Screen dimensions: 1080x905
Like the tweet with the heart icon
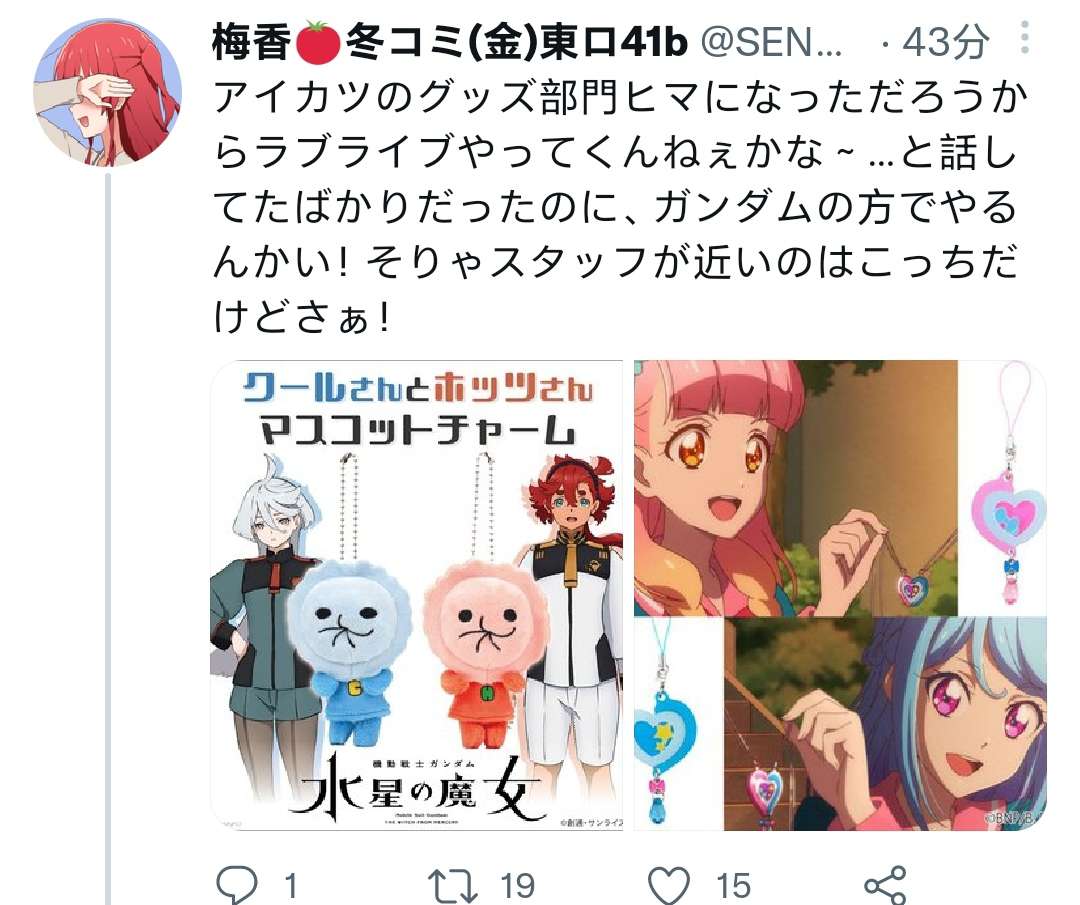click(668, 884)
